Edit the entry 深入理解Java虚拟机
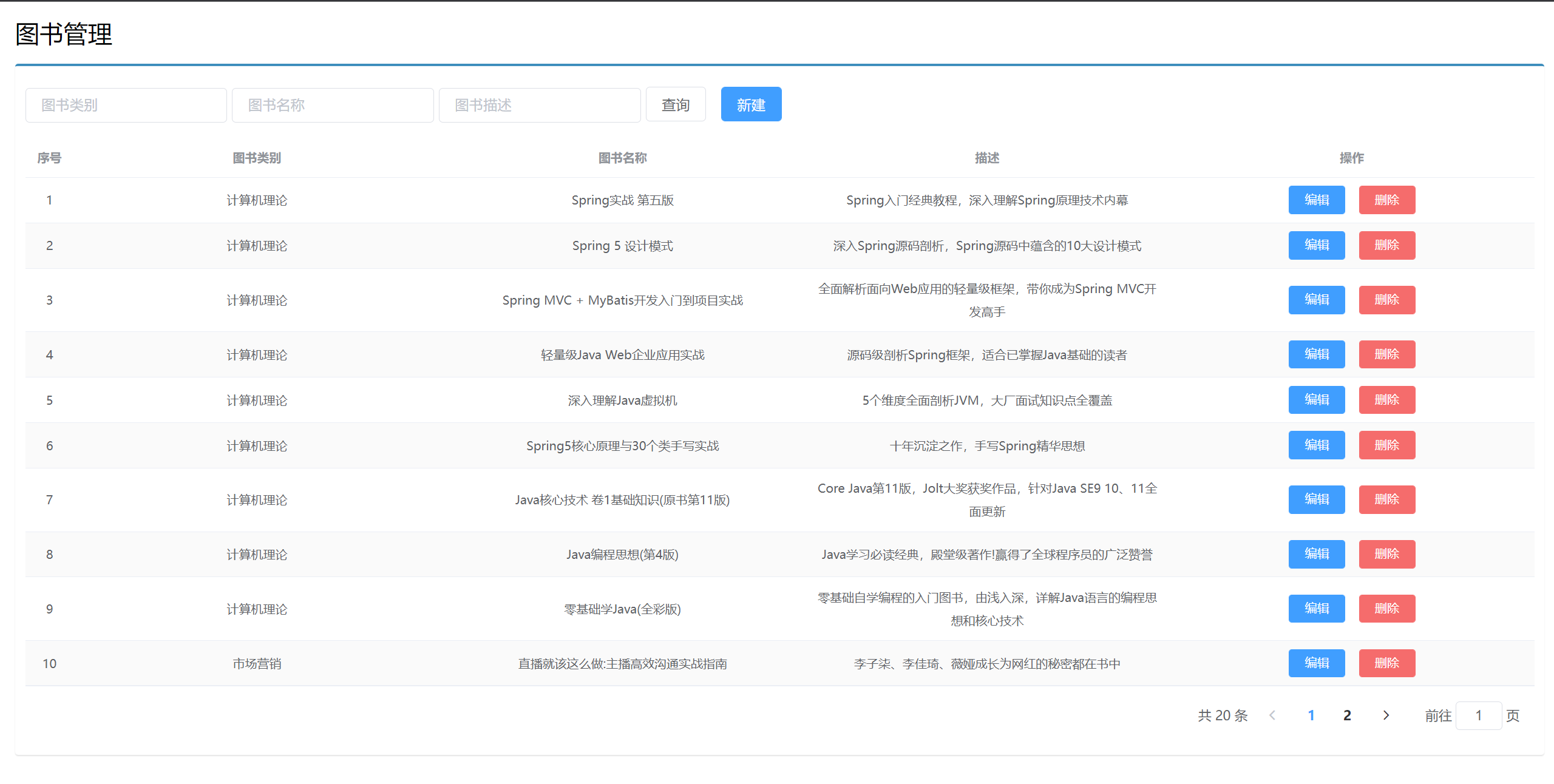Viewport: 1554px width, 784px height. click(1316, 399)
